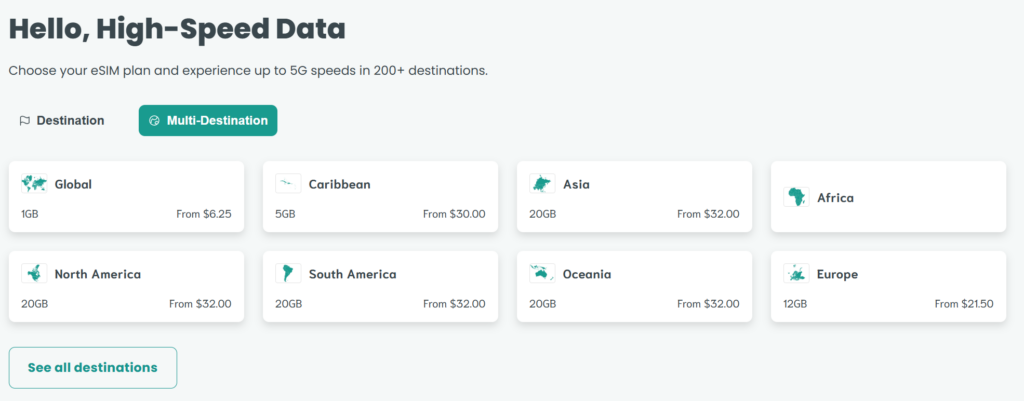The image size is (1024, 401).
Task: Click the Oceania map icon
Action: (x=542, y=274)
